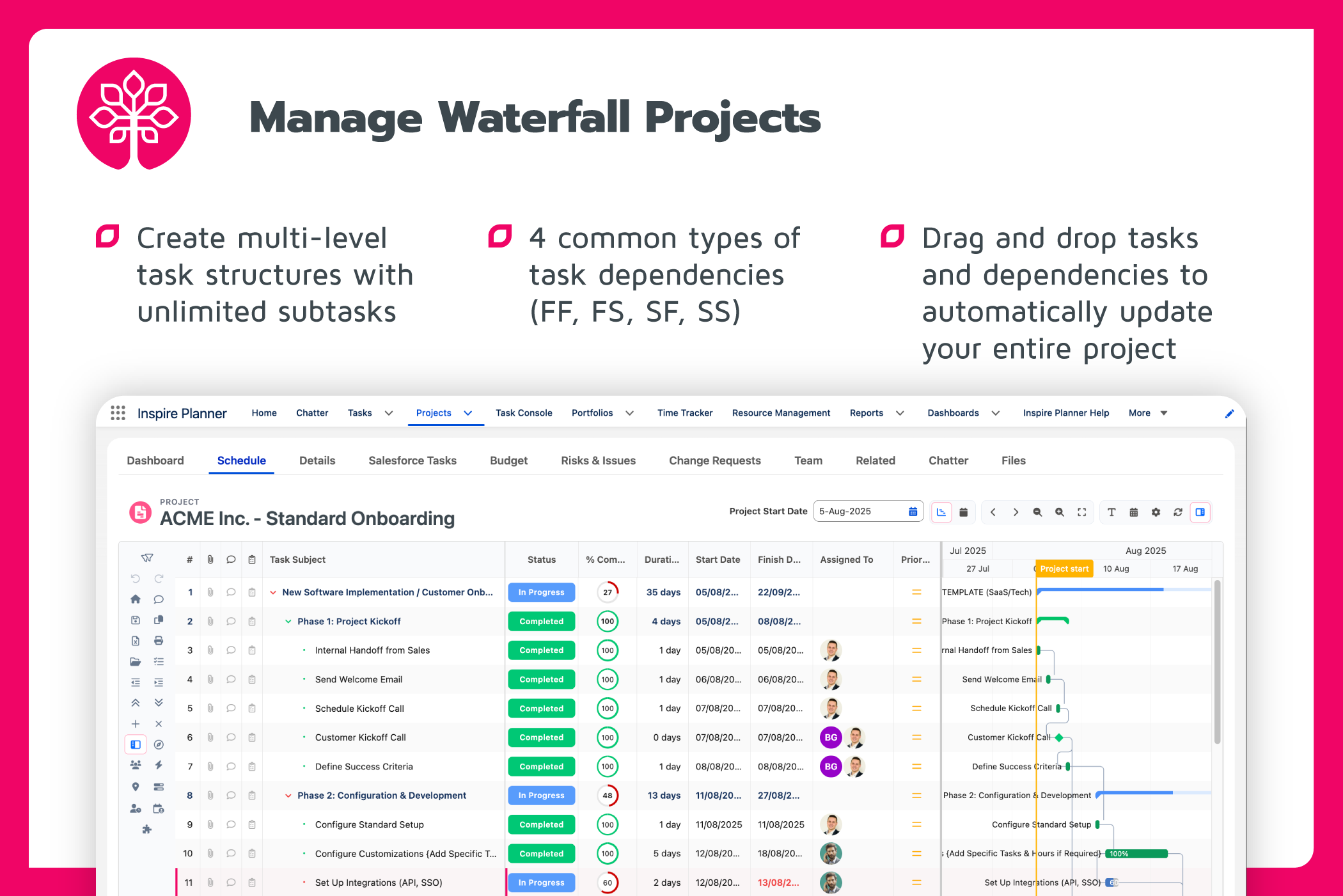Viewport: 1343px width, 896px height.
Task: Toggle the Gantt chart view button
Action: tap(941, 512)
